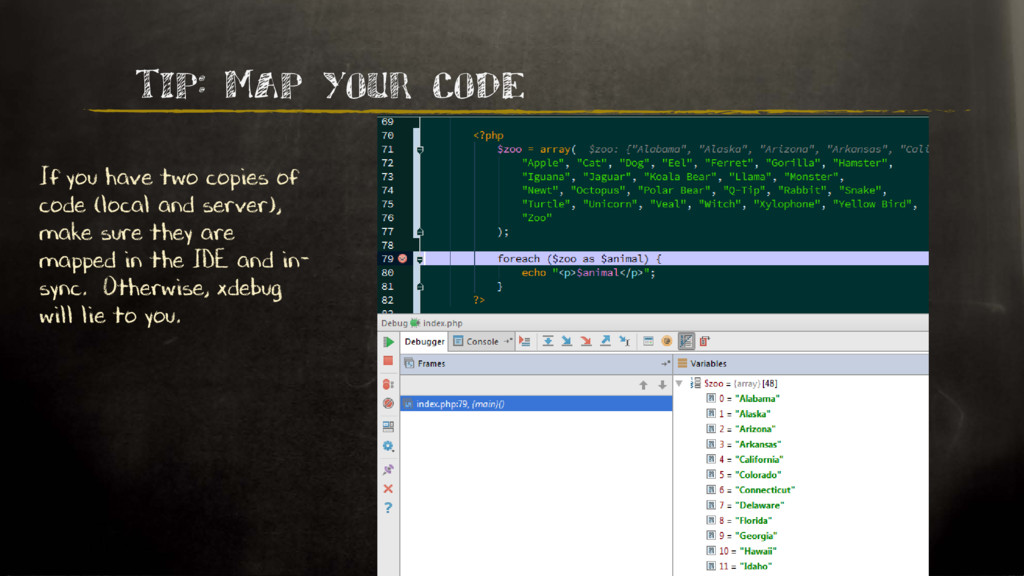This screenshot has height=576, width=1024.
Task: Click line number 75 in the gutter
Action: pyautogui.click(x=387, y=204)
